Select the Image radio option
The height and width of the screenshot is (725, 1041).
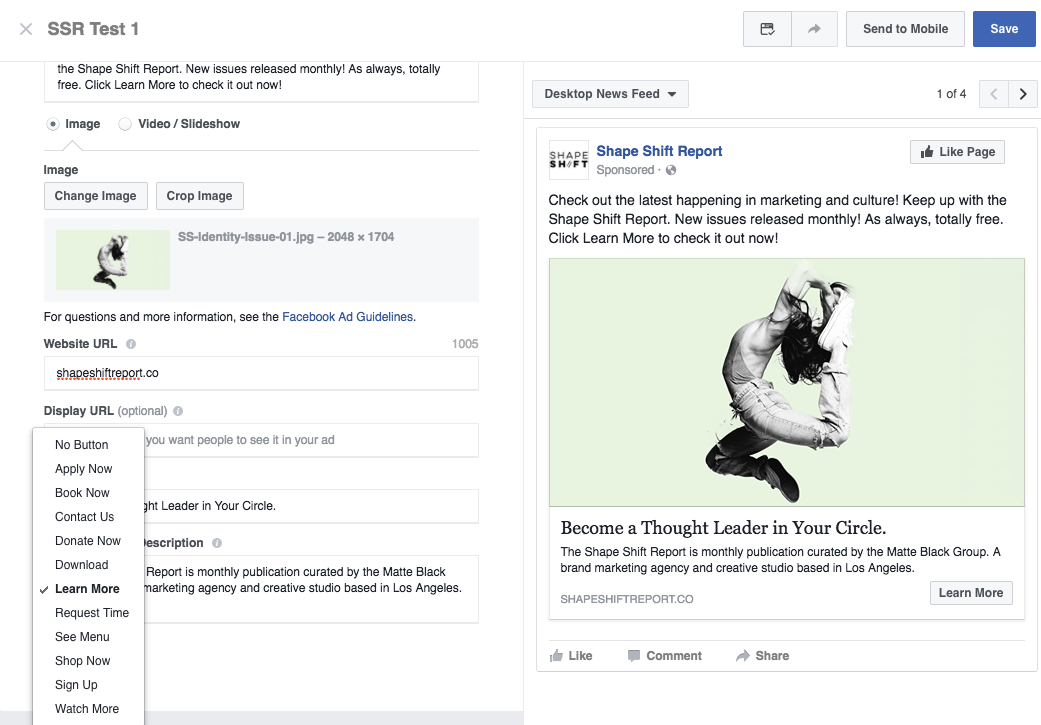tap(52, 124)
